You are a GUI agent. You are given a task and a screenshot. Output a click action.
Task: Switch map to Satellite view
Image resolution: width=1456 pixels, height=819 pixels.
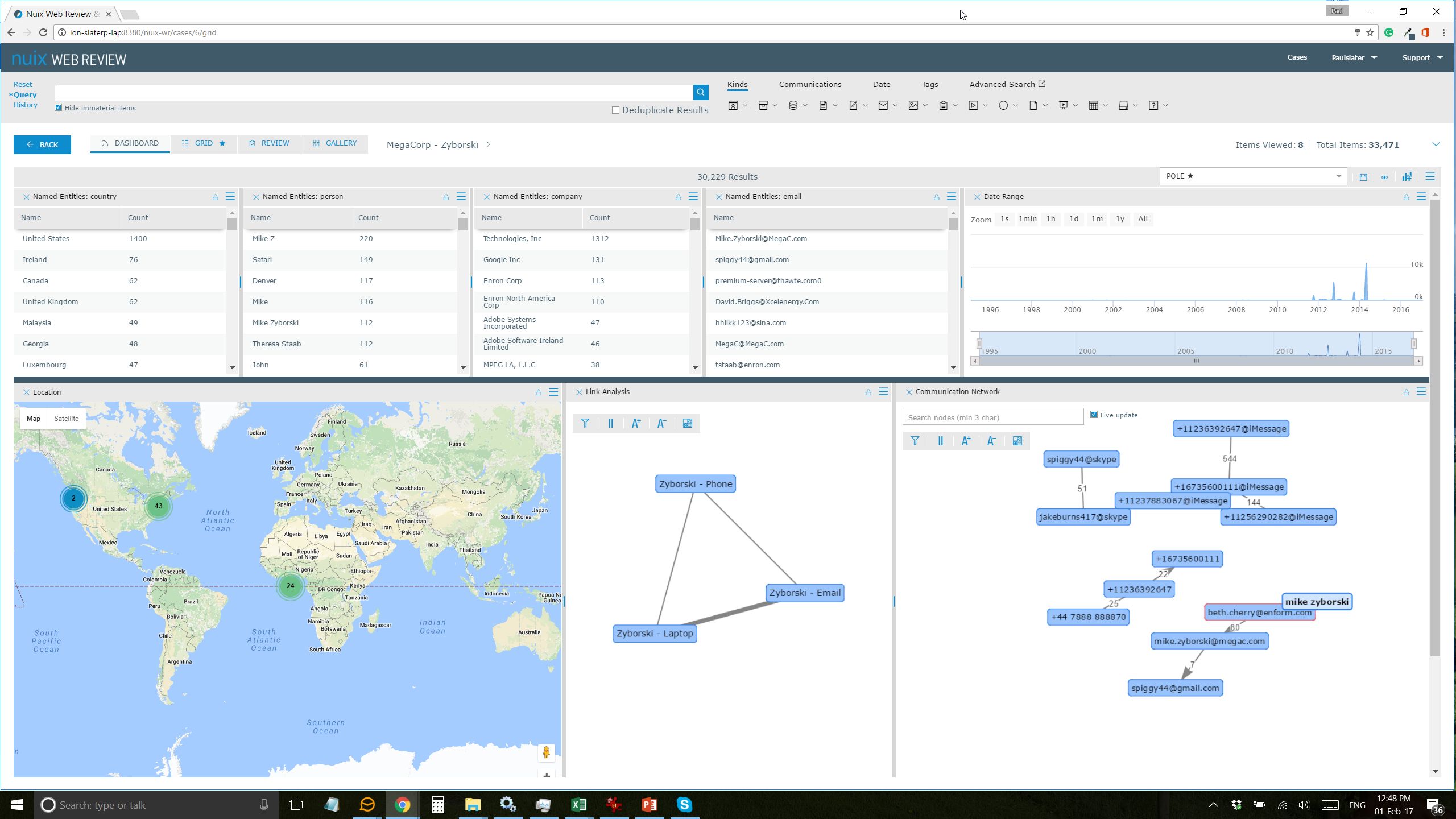pyautogui.click(x=66, y=419)
